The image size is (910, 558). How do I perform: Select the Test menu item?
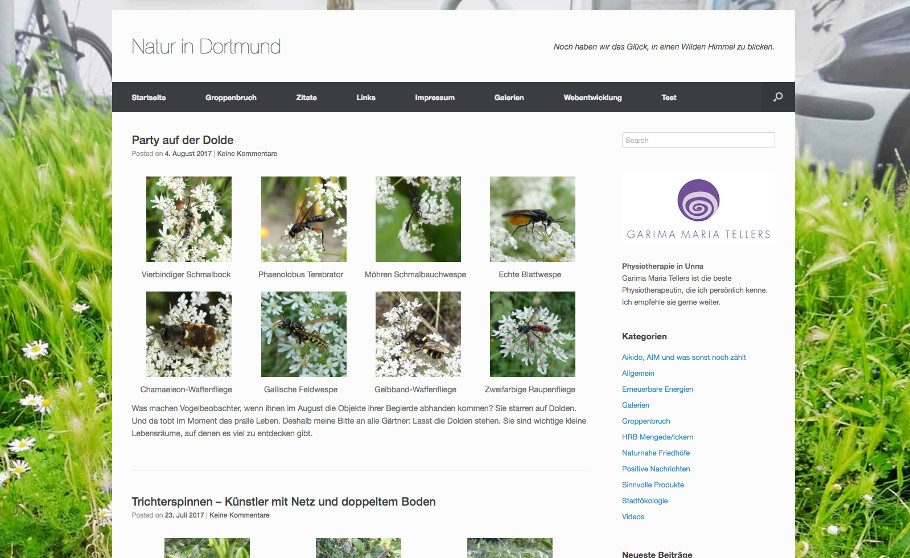pyautogui.click(x=669, y=98)
